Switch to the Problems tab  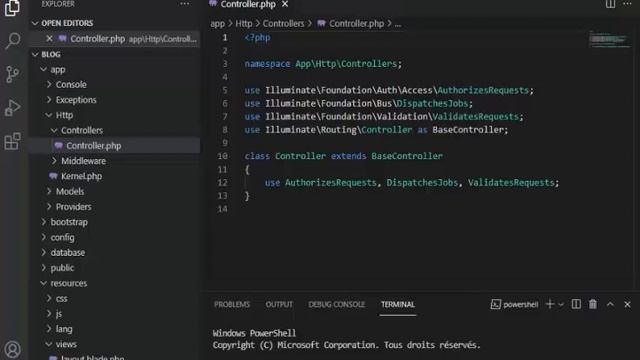[232, 304]
